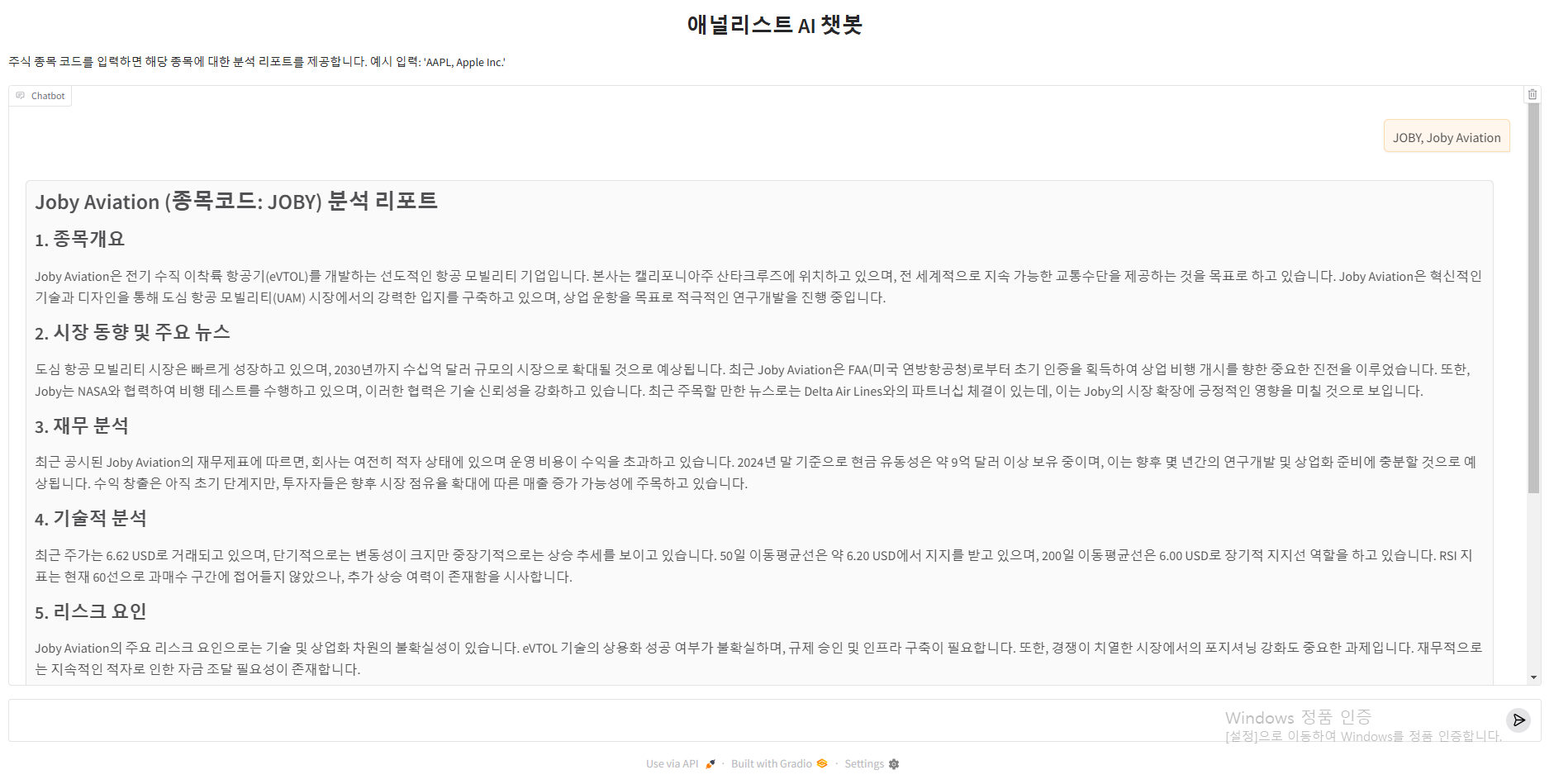Open the Built with Gradio link

coord(771,763)
